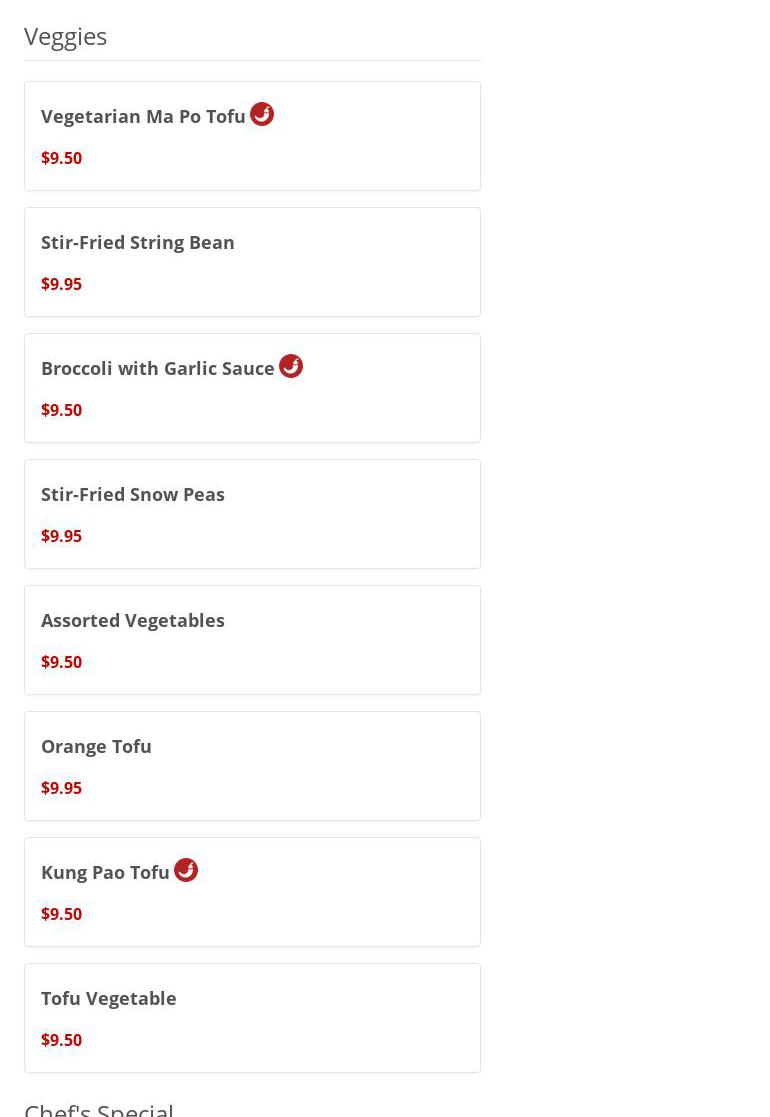
Task: Click the $9.50 price under Kung Pao Tofu
Action: click(x=61, y=914)
